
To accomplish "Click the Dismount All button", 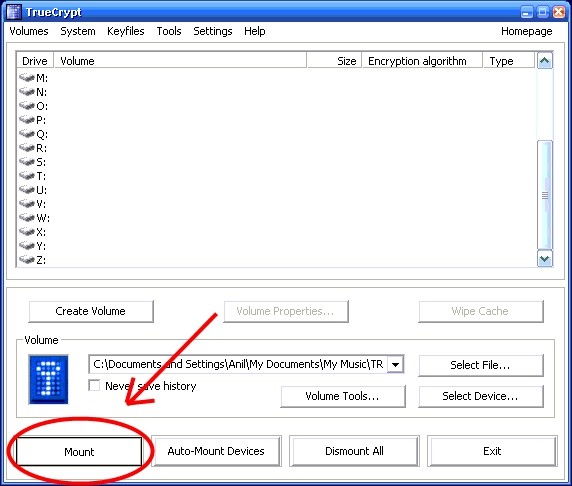I will tap(354, 451).
